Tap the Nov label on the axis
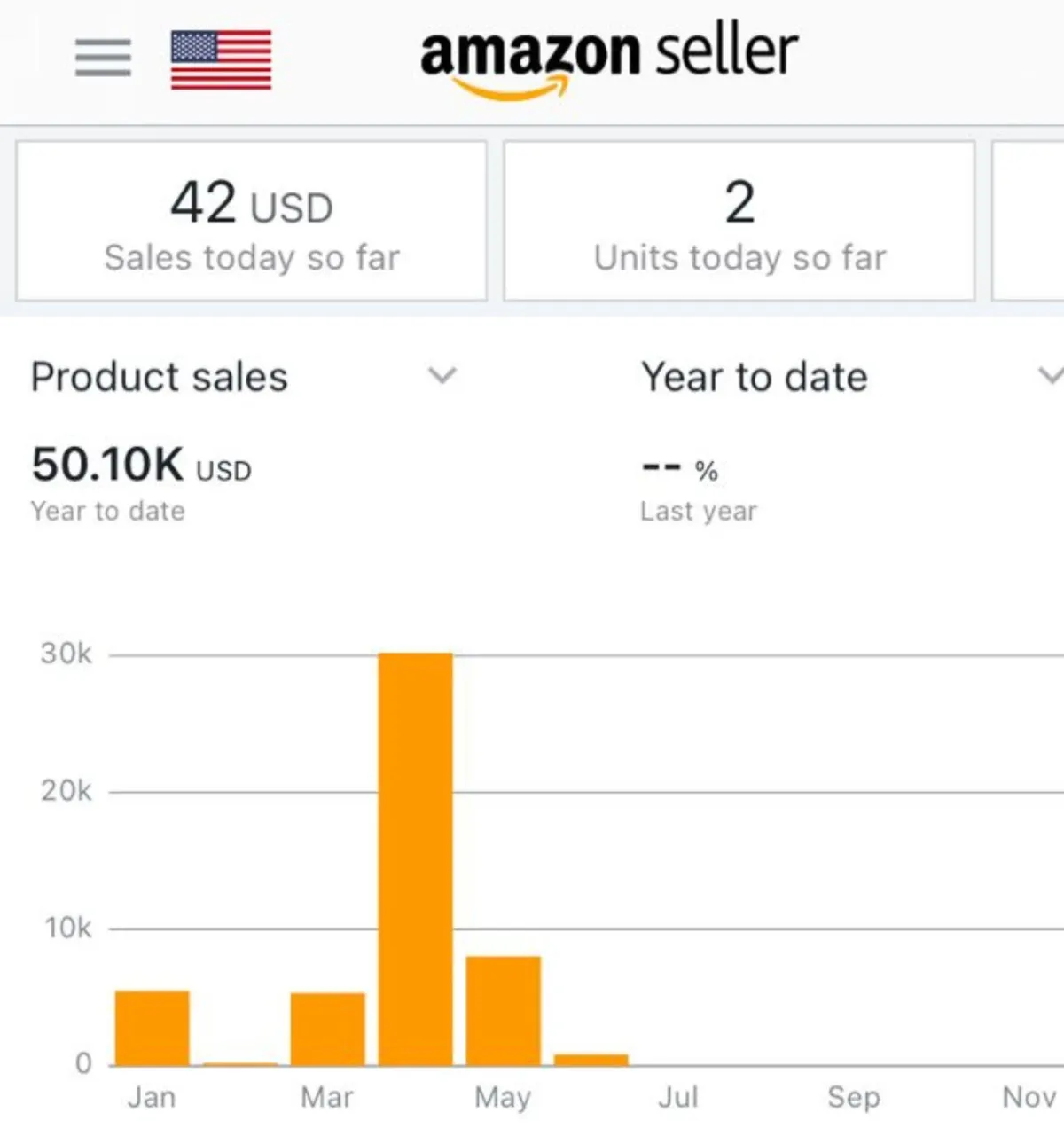 coord(1029,1097)
